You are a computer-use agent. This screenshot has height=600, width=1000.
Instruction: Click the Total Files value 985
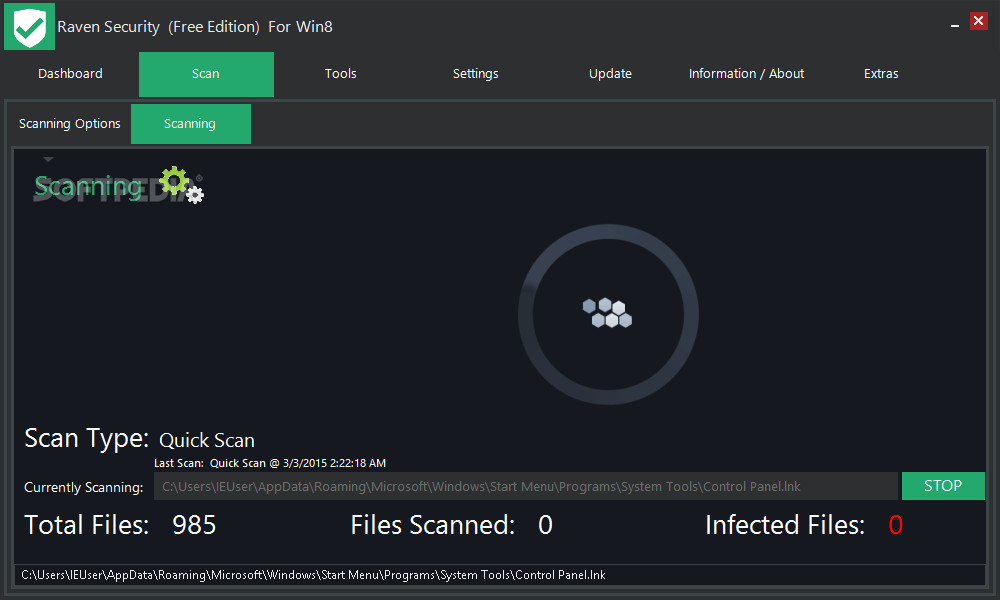pos(194,525)
